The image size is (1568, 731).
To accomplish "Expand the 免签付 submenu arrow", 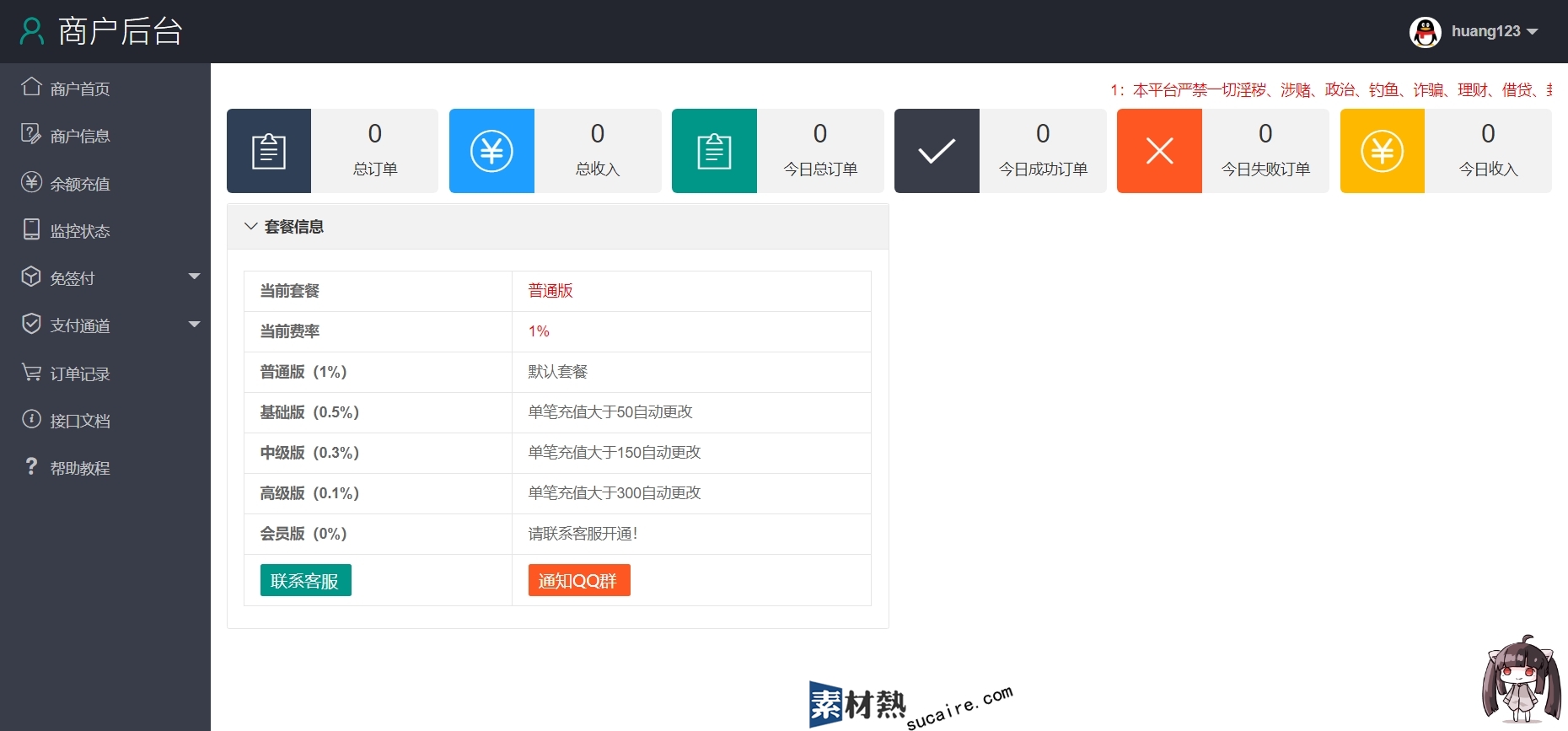I will pyautogui.click(x=195, y=277).
